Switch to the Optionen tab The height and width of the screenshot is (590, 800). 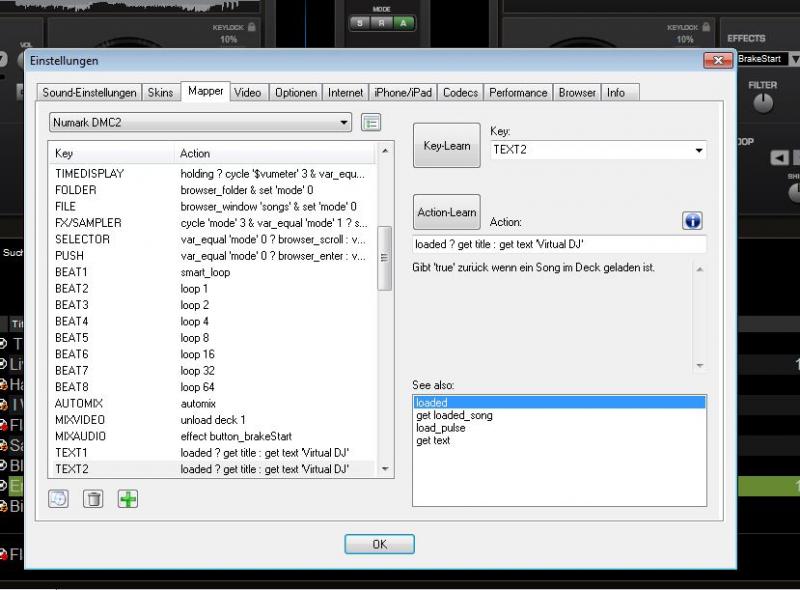pos(296,92)
